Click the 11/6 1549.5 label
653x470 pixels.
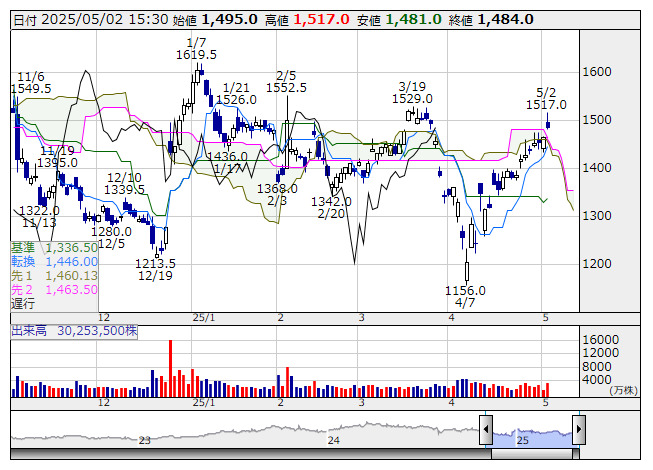point(31,82)
